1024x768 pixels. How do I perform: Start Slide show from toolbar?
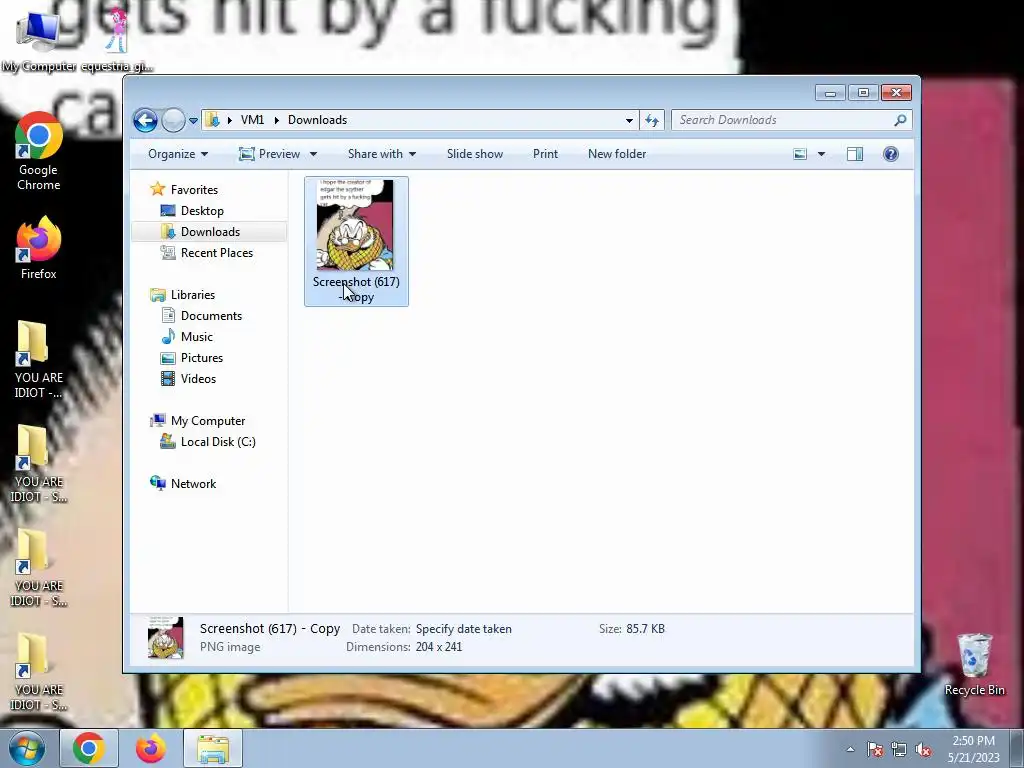click(x=475, y=154)
